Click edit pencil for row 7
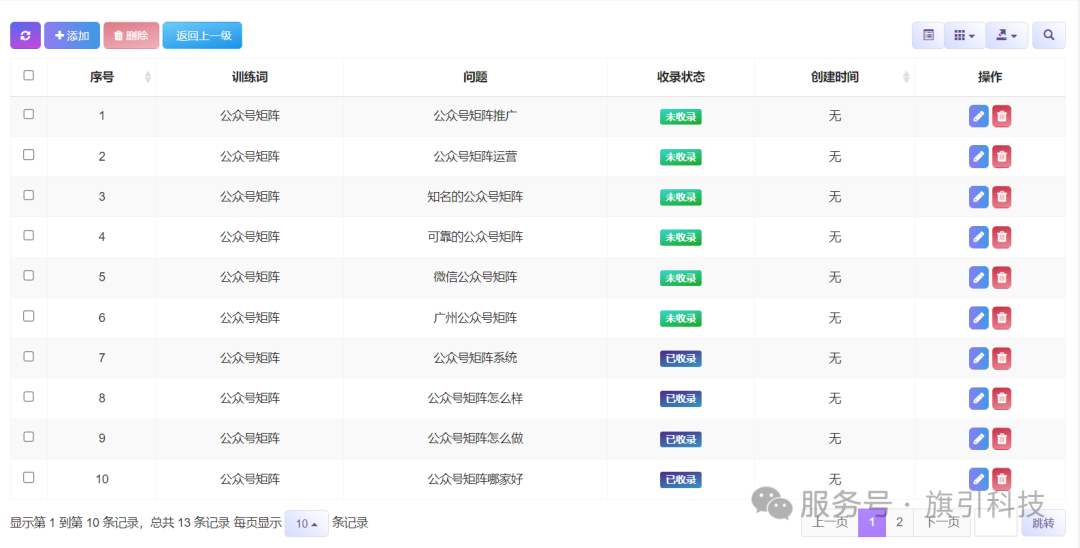The width and height of the screenshot is (1080, 548). coord(978,358)
